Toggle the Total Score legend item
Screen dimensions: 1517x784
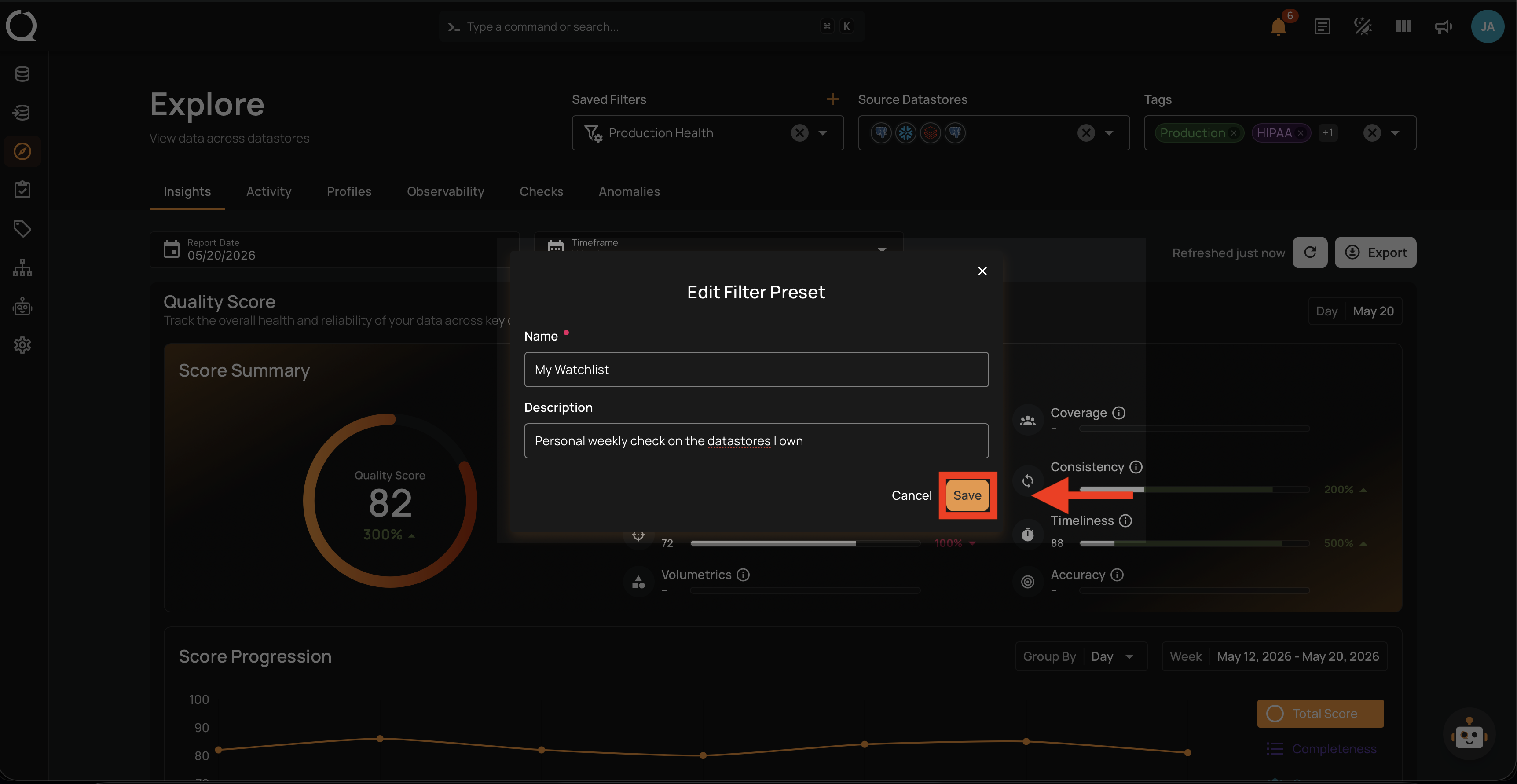tap(1320, 713)
